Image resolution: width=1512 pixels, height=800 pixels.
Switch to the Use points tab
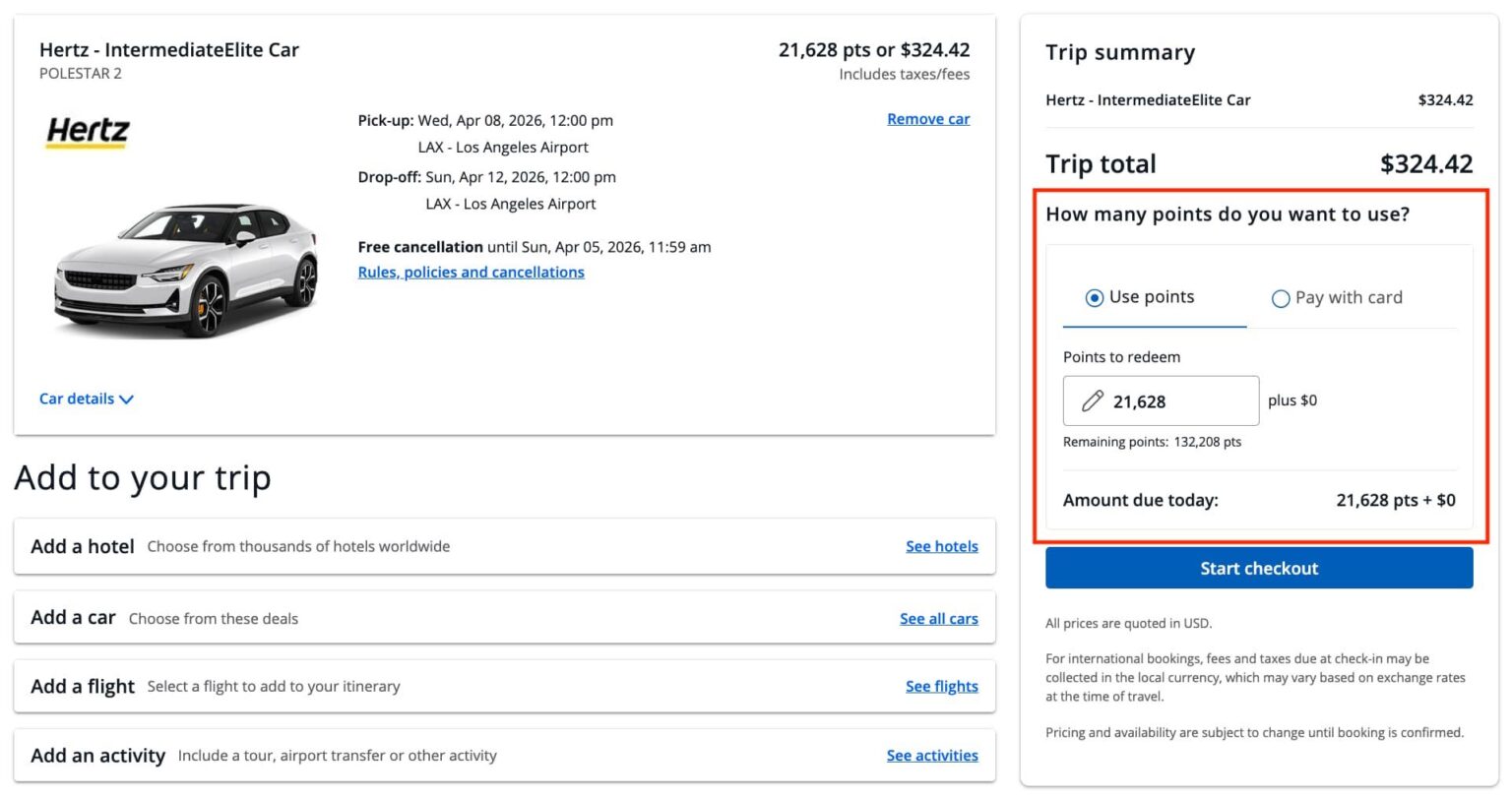(x=1154, y=297)
